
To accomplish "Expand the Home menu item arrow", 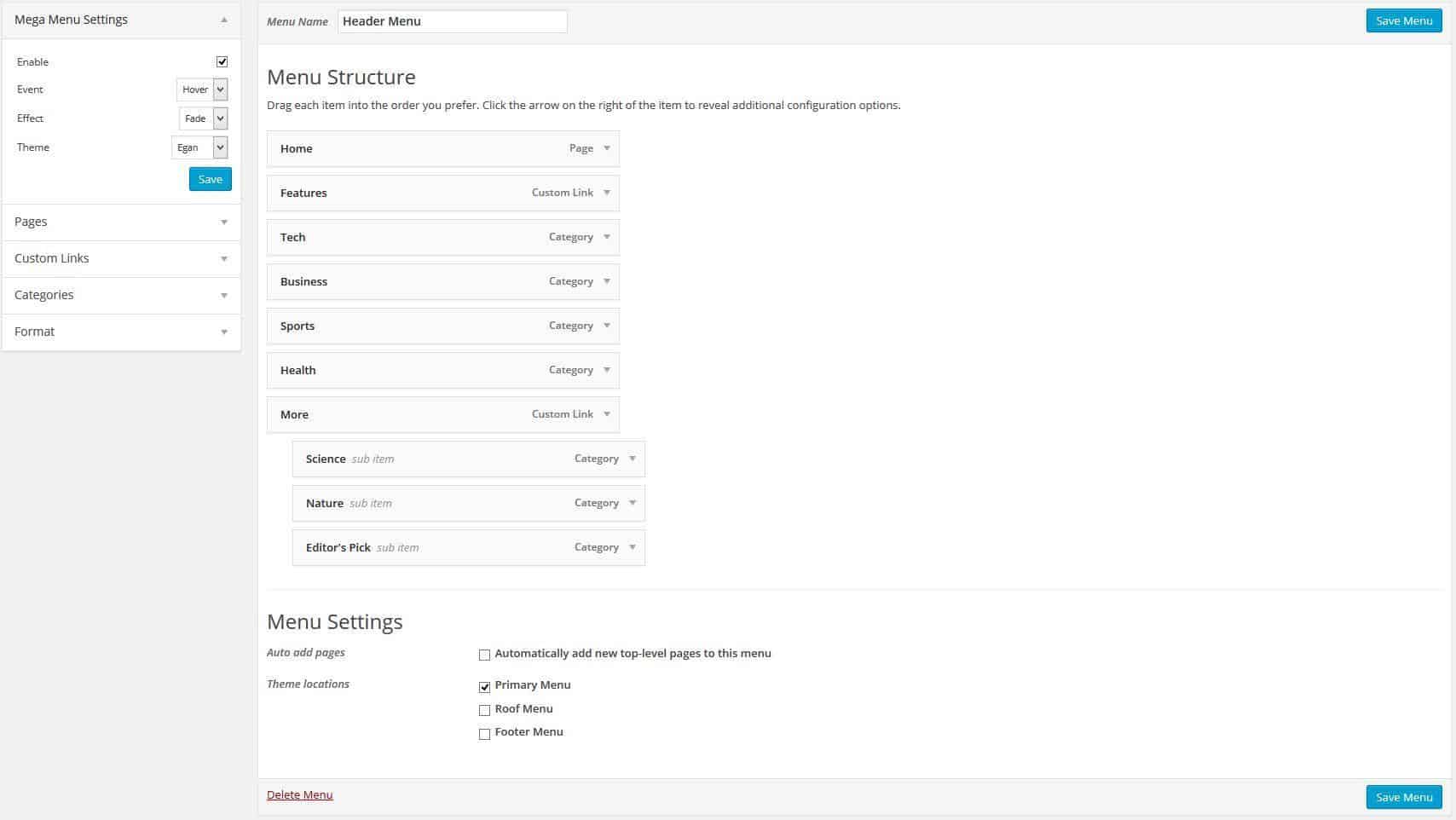I will tap(607, 148).
